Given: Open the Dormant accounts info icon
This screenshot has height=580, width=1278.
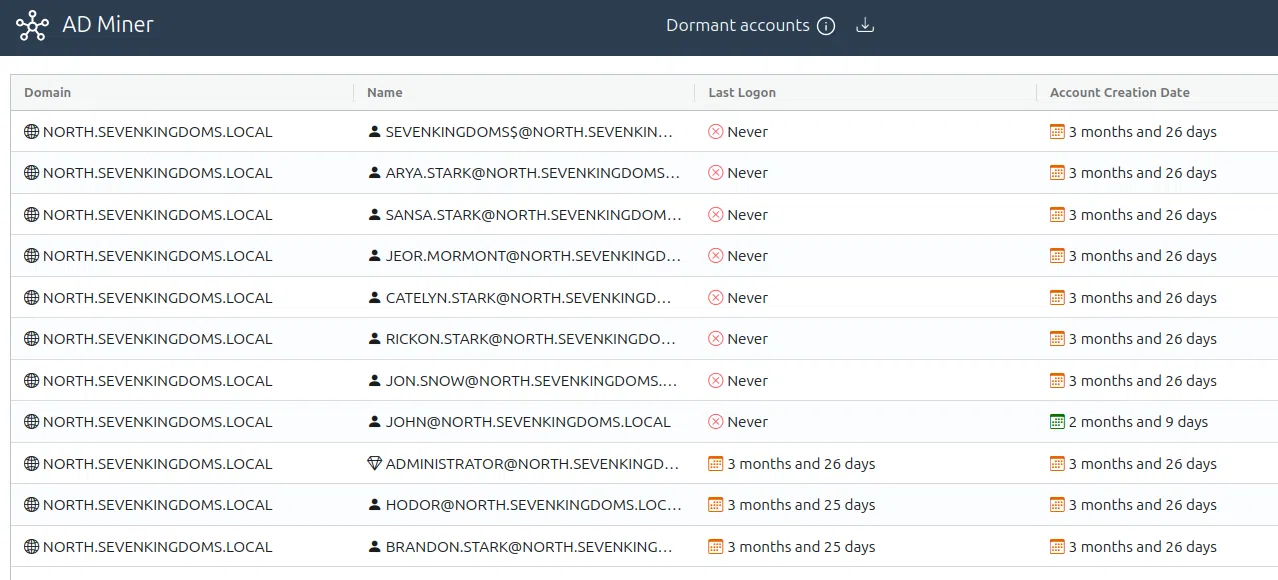Looking at the screenshot, I should (826, 26).
